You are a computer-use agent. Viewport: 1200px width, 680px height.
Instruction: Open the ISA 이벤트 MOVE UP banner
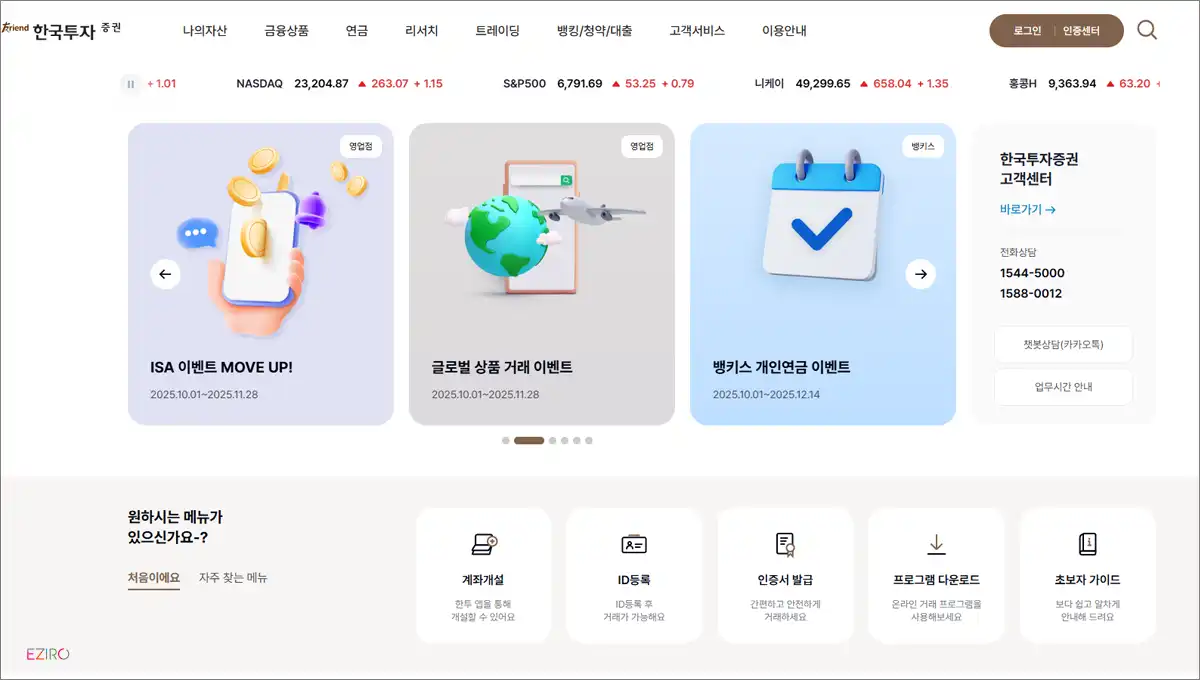pyautogui.click(x=261, y=274)
